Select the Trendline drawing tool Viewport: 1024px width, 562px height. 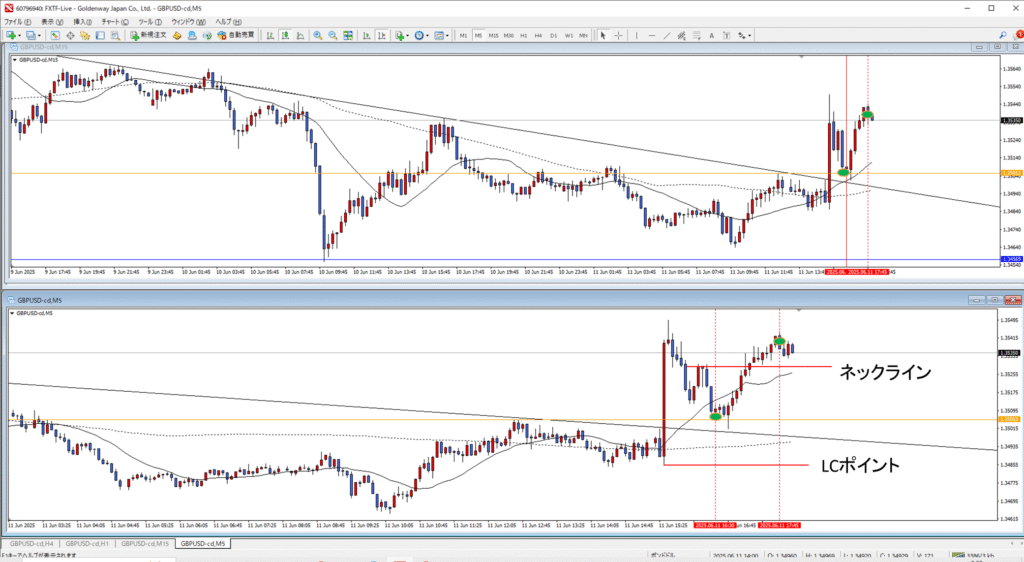coord(667,35)
